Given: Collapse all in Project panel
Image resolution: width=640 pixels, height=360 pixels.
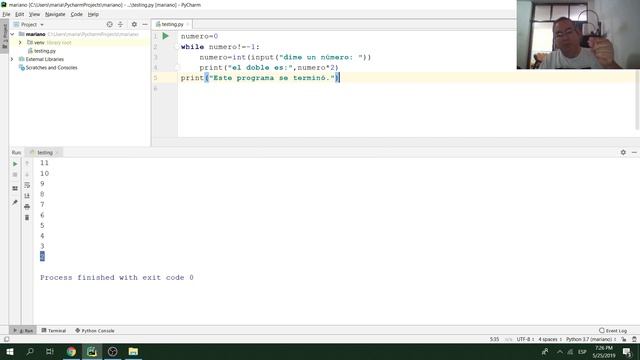Looking at the screenshot, I should pyautogui.click(x=120, y=24).
